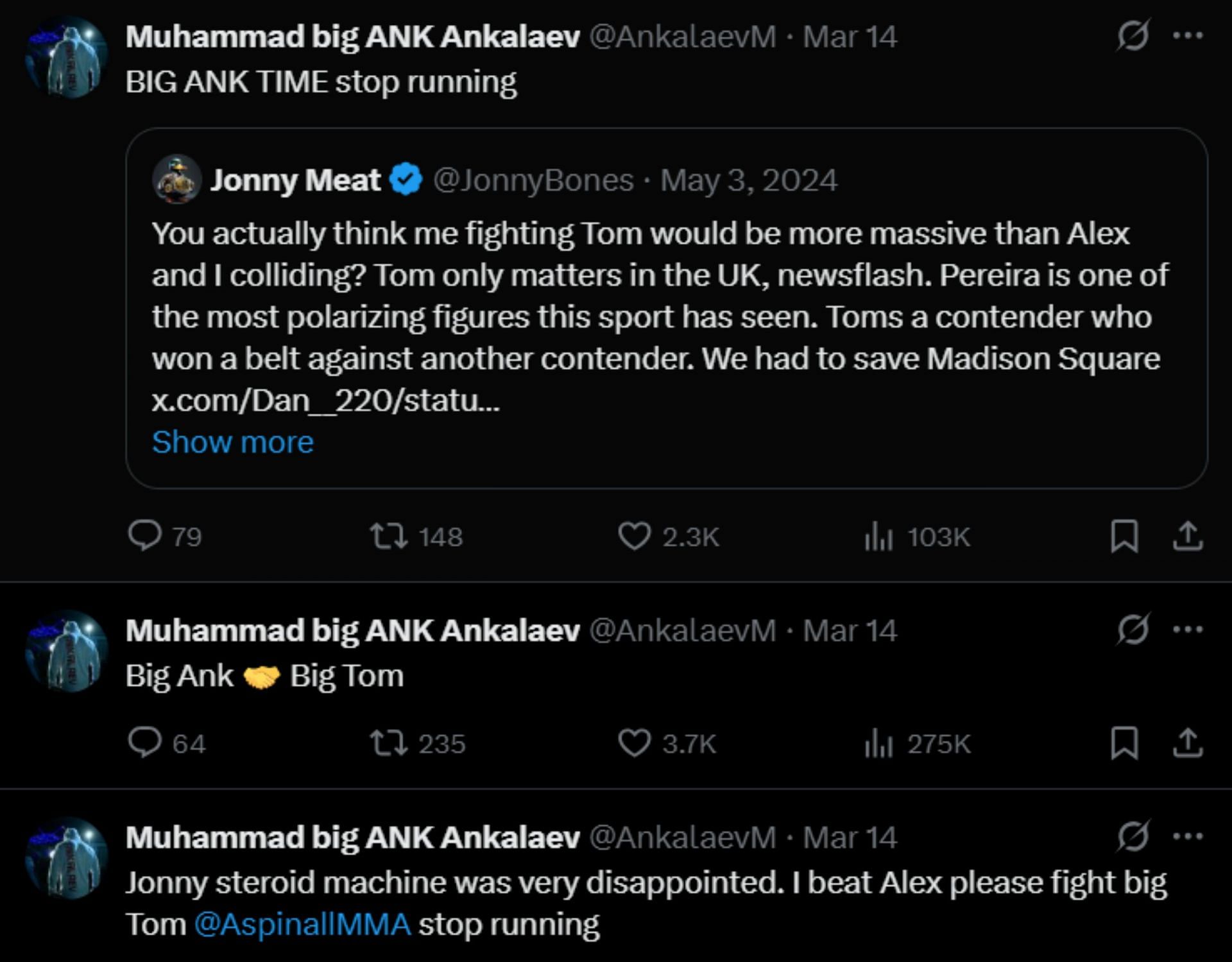Bookmark the "Big Ank Big Tom" tweet
Viewport: 1232px width, 962px height.
point(1124,743)
